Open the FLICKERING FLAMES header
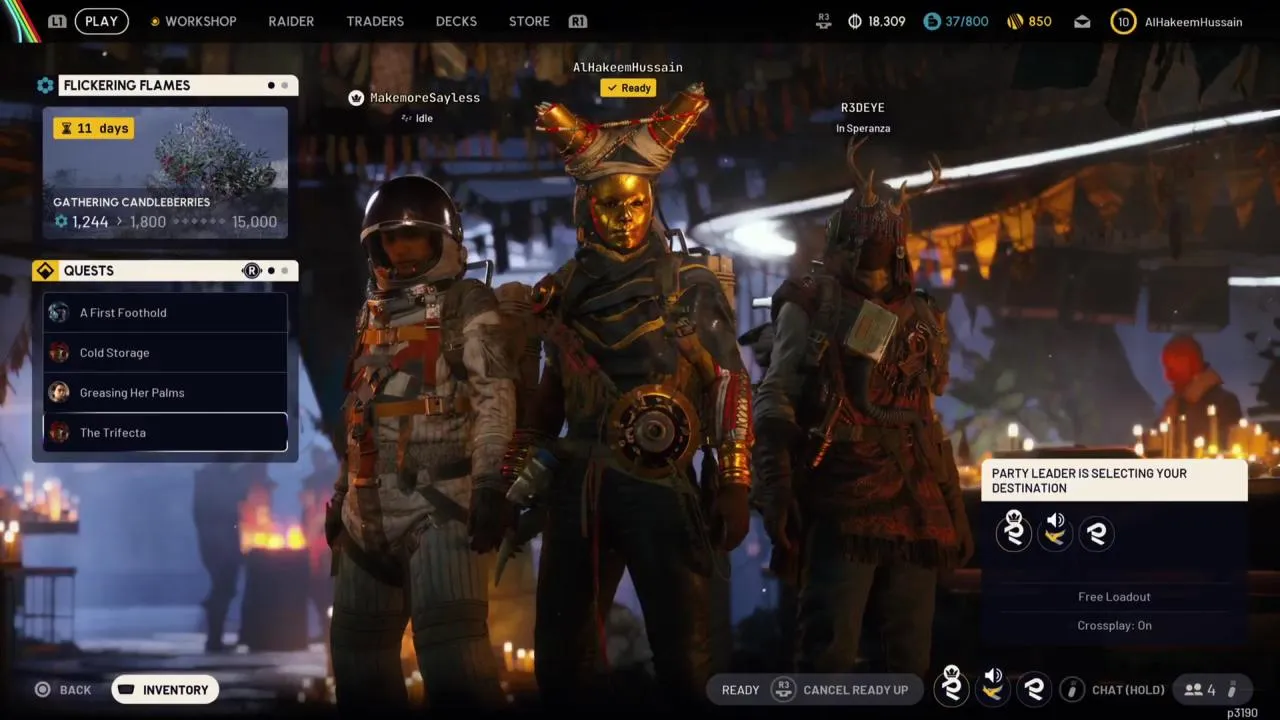Screen dimensions: 1280x720 (x=178, y=85)
